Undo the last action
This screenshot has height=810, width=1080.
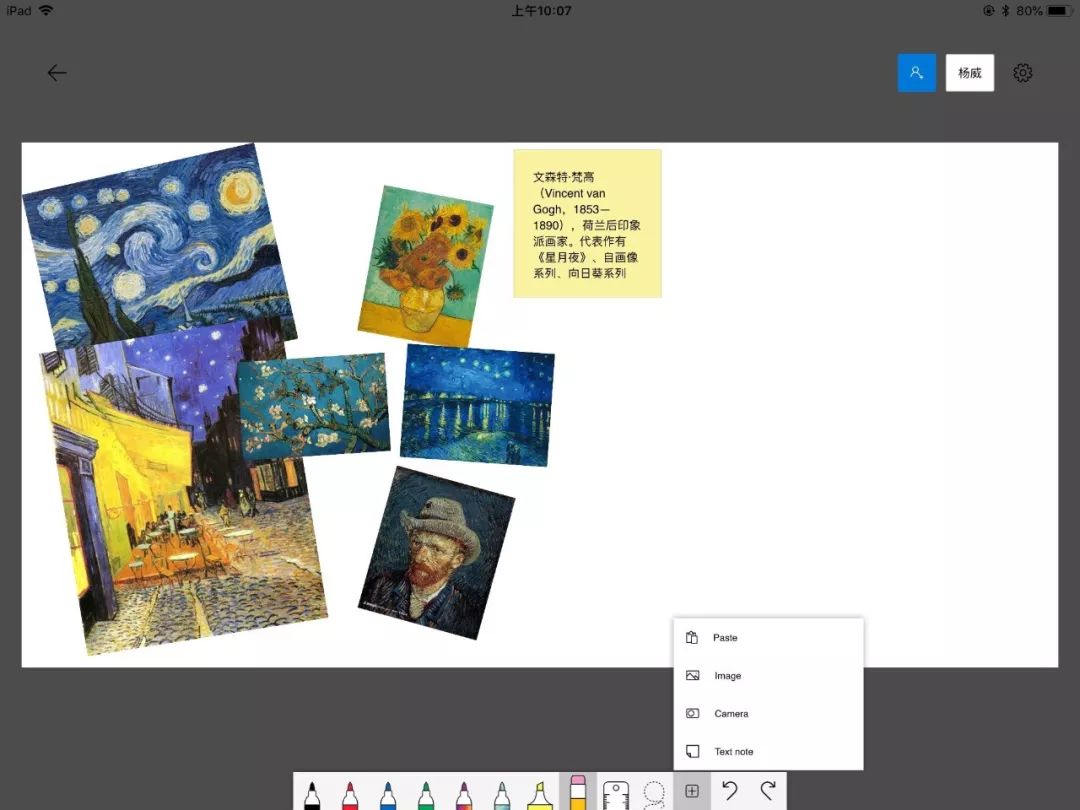pos(730,790)
